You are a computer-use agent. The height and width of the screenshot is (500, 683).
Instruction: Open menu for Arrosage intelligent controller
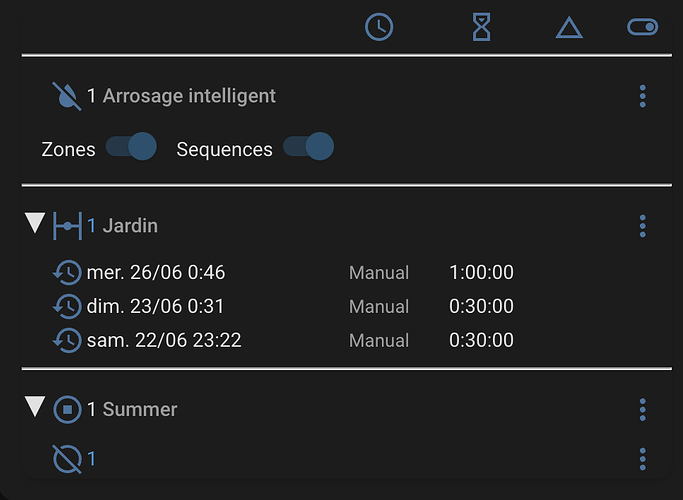point(642,96)
